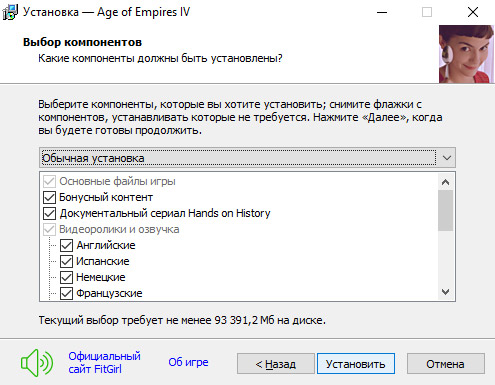Open the Обычная установка type dropdown
The image size is (495, 385).
point(247,158)
